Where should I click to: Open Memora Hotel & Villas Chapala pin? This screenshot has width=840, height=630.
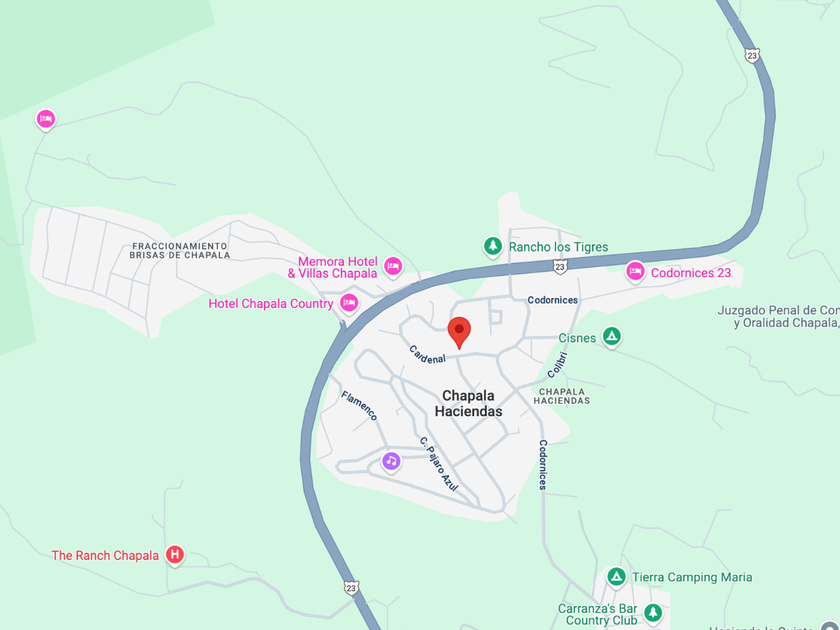tap(393, 266)
